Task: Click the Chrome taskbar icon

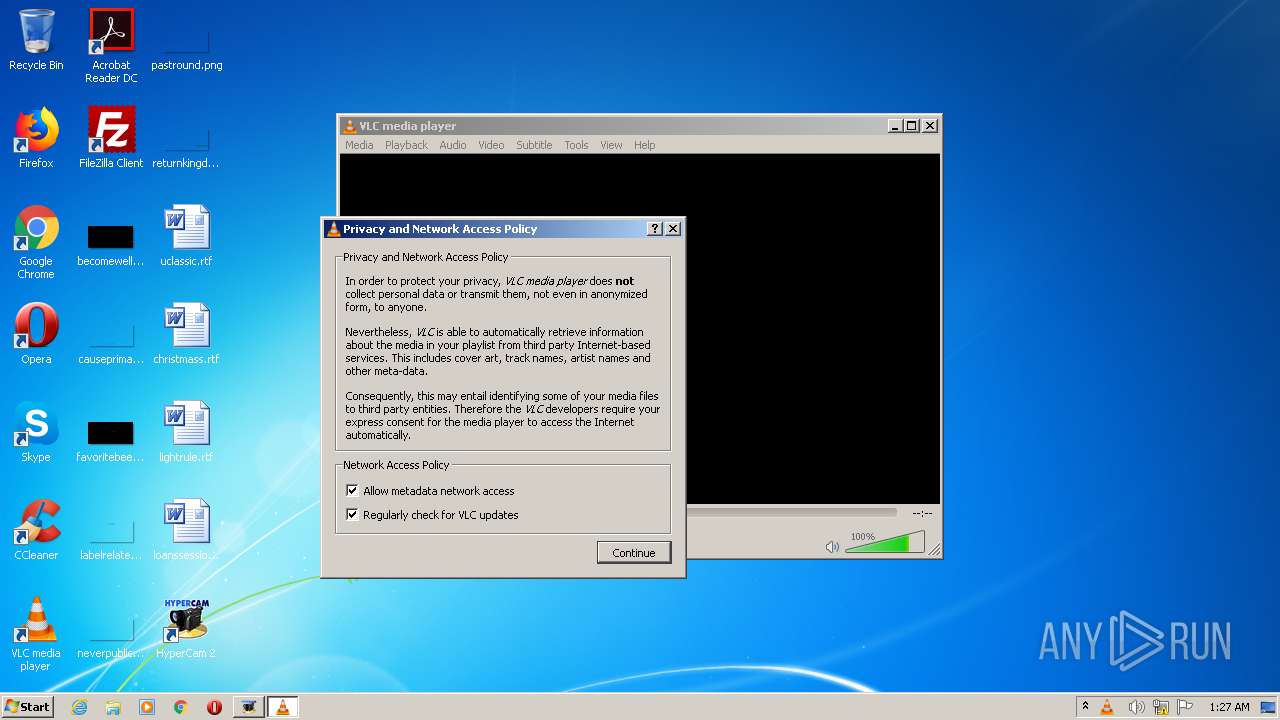Action: click(181, 707)
